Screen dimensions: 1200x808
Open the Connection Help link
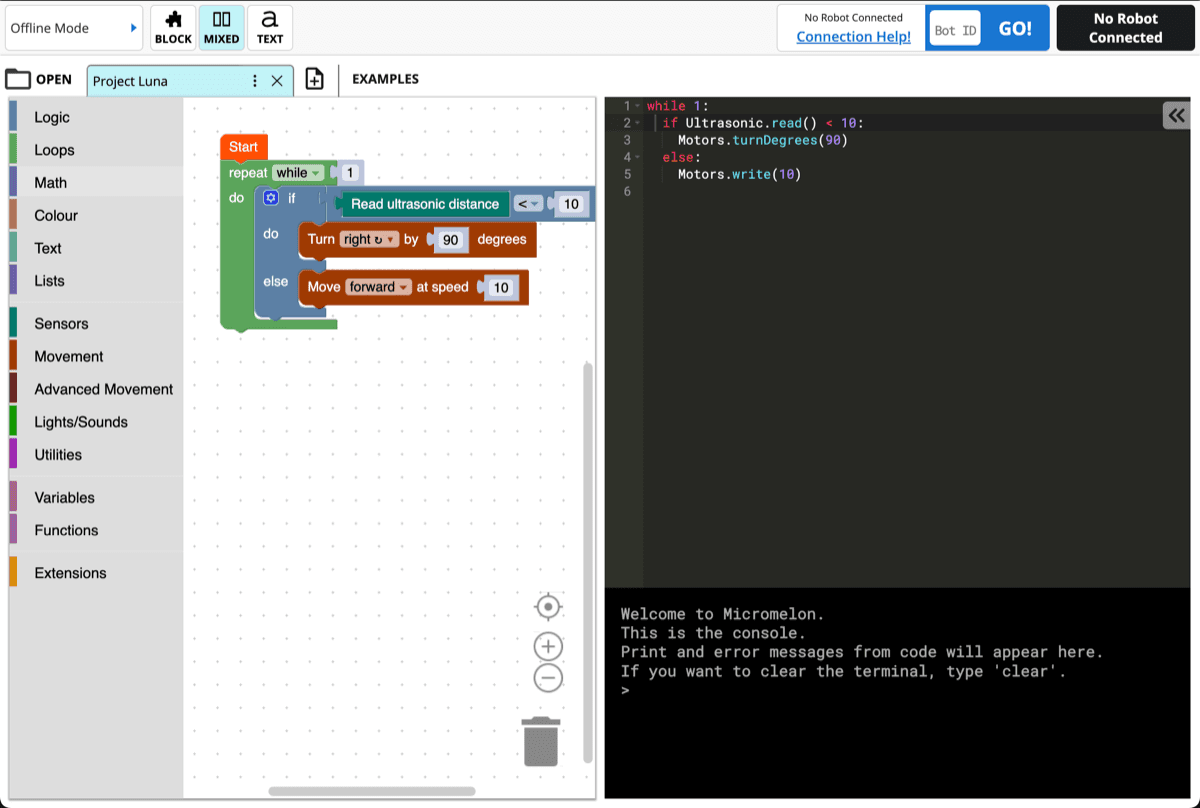coord(851,36)
